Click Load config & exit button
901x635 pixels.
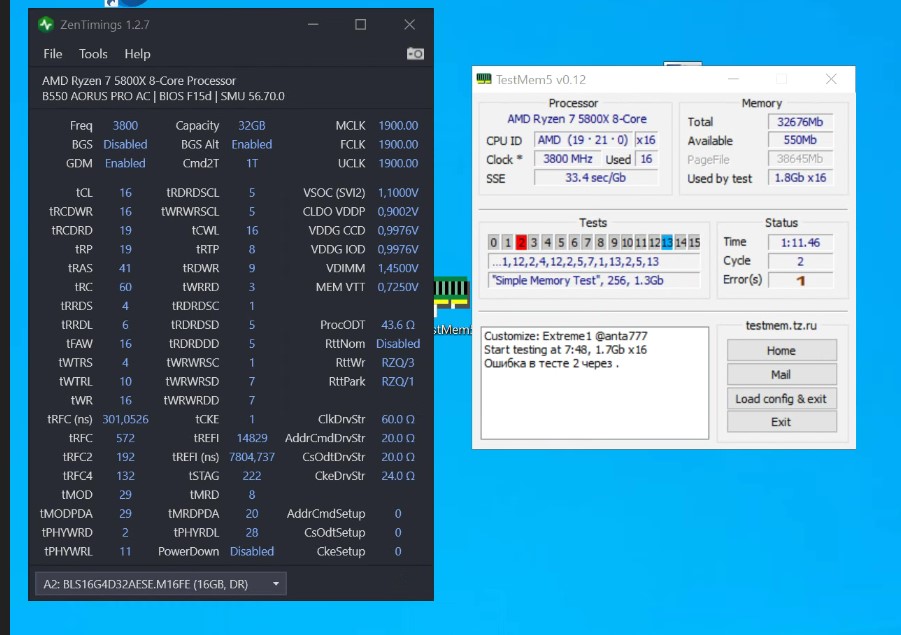(x=781, y=398)
